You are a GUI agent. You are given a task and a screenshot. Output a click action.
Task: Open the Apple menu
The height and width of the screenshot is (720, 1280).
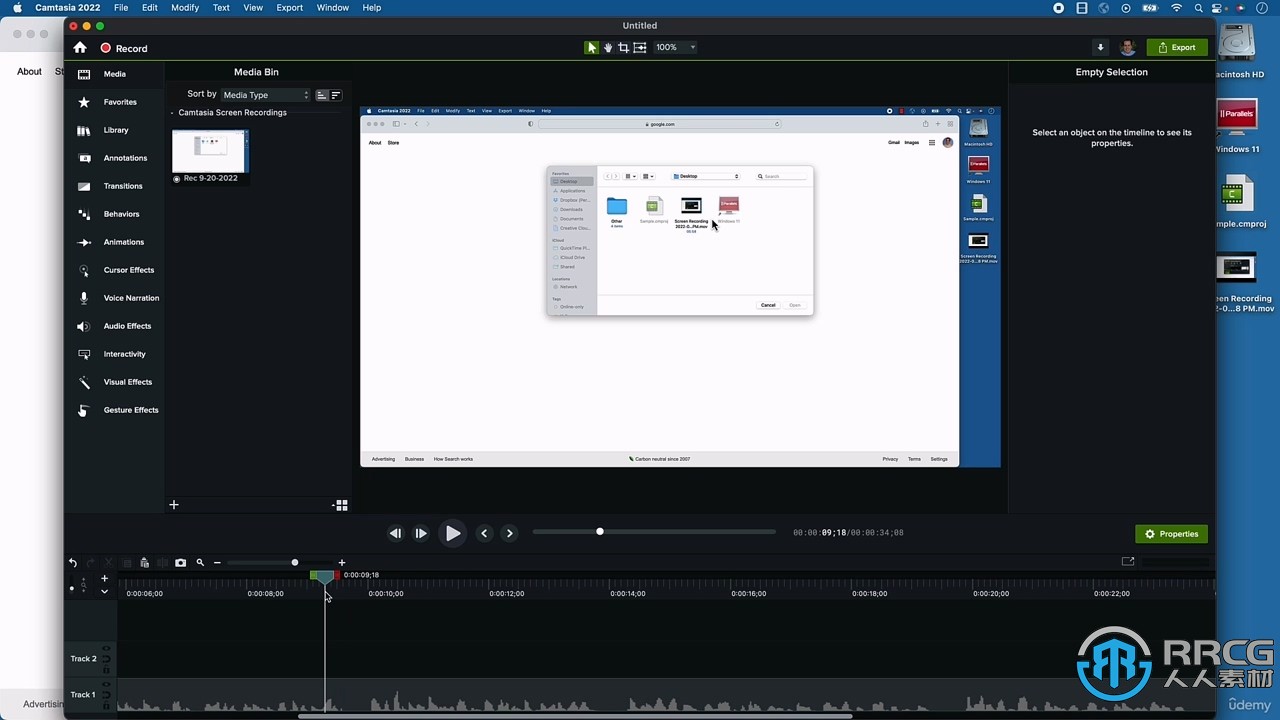17,8
